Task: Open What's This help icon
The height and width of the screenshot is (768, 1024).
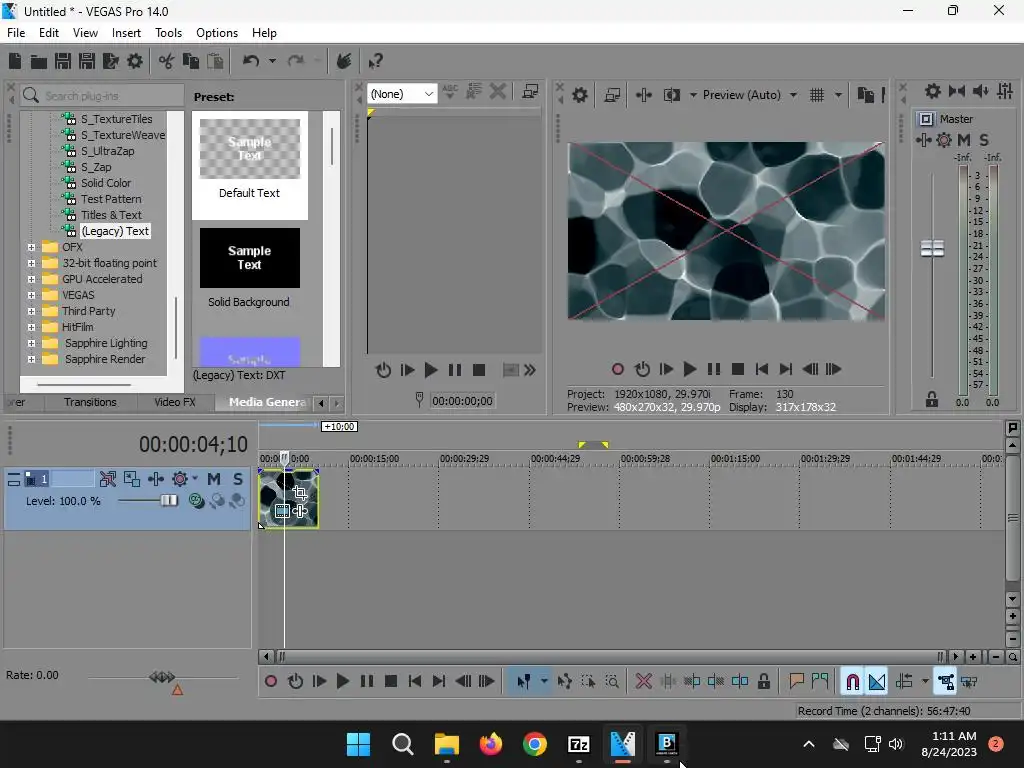Action: coord(375,61)
